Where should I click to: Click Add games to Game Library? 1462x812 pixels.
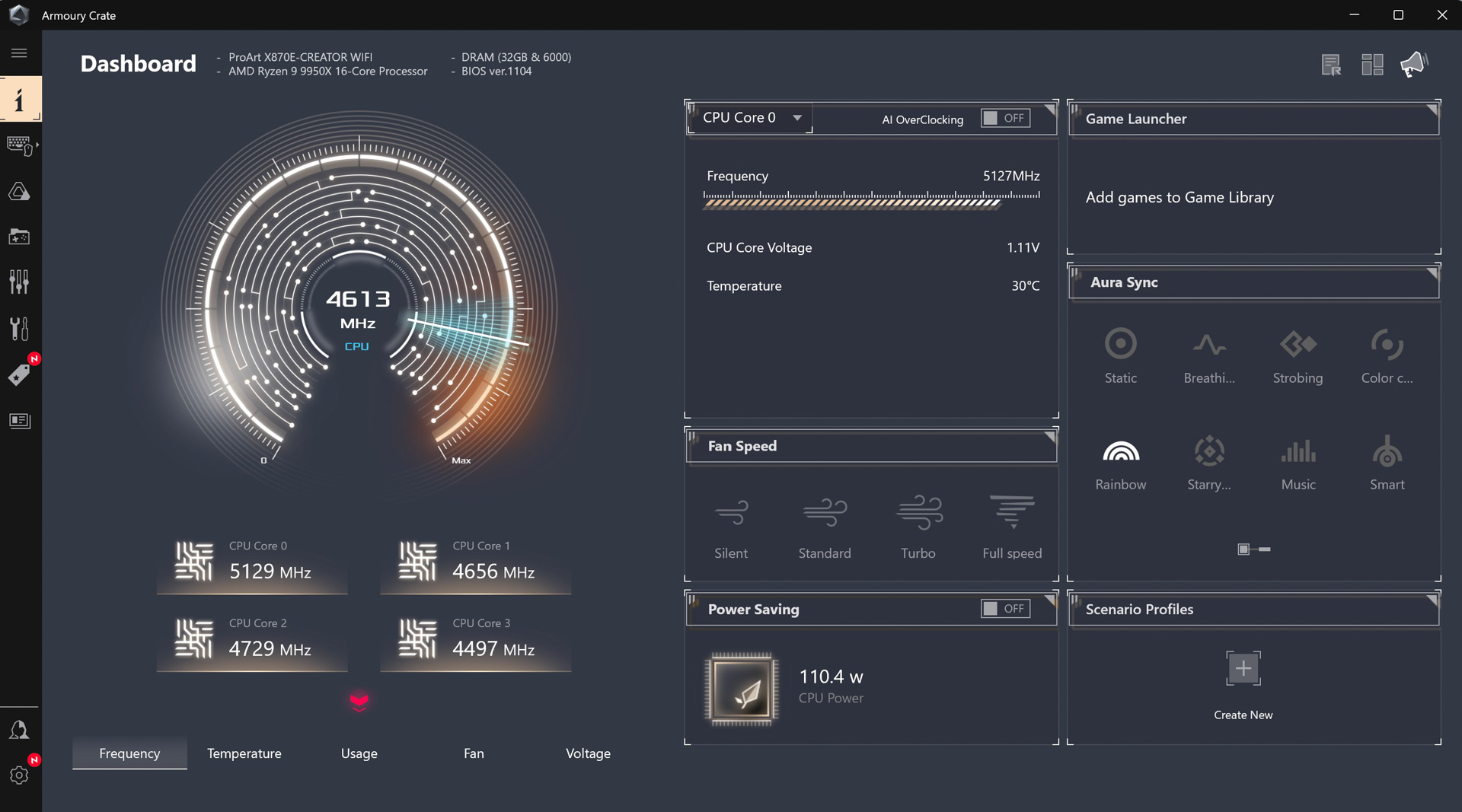point(1179,198)
